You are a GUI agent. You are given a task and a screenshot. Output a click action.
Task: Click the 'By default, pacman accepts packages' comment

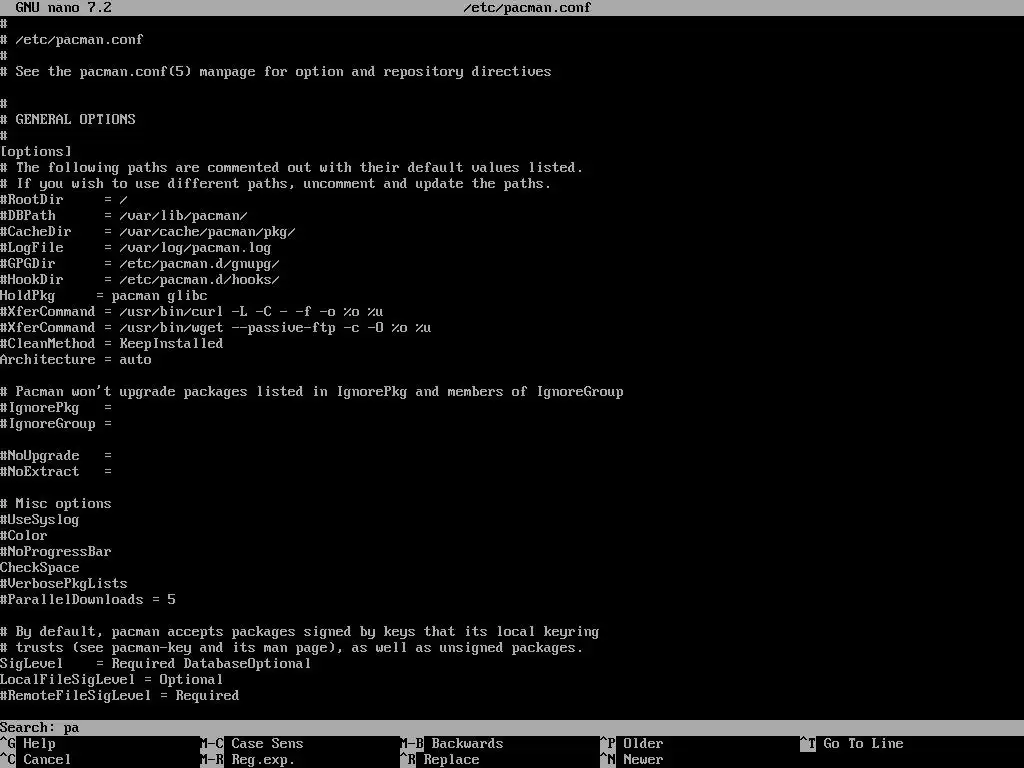click(x=300, y=632)
